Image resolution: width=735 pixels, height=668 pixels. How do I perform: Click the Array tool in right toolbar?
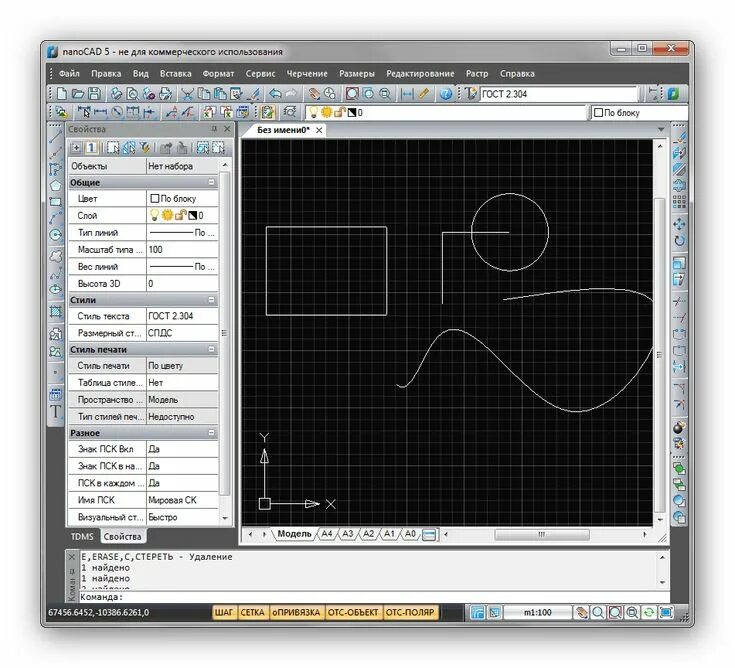[679, 202]
